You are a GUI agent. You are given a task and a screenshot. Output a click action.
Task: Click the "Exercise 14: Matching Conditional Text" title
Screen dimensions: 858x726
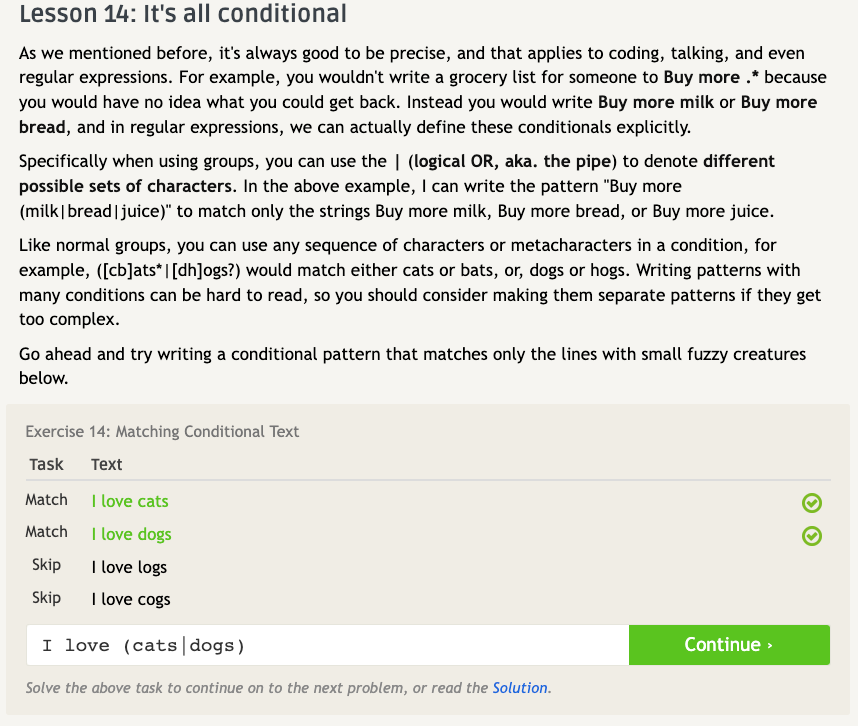(x=162, y=432)
